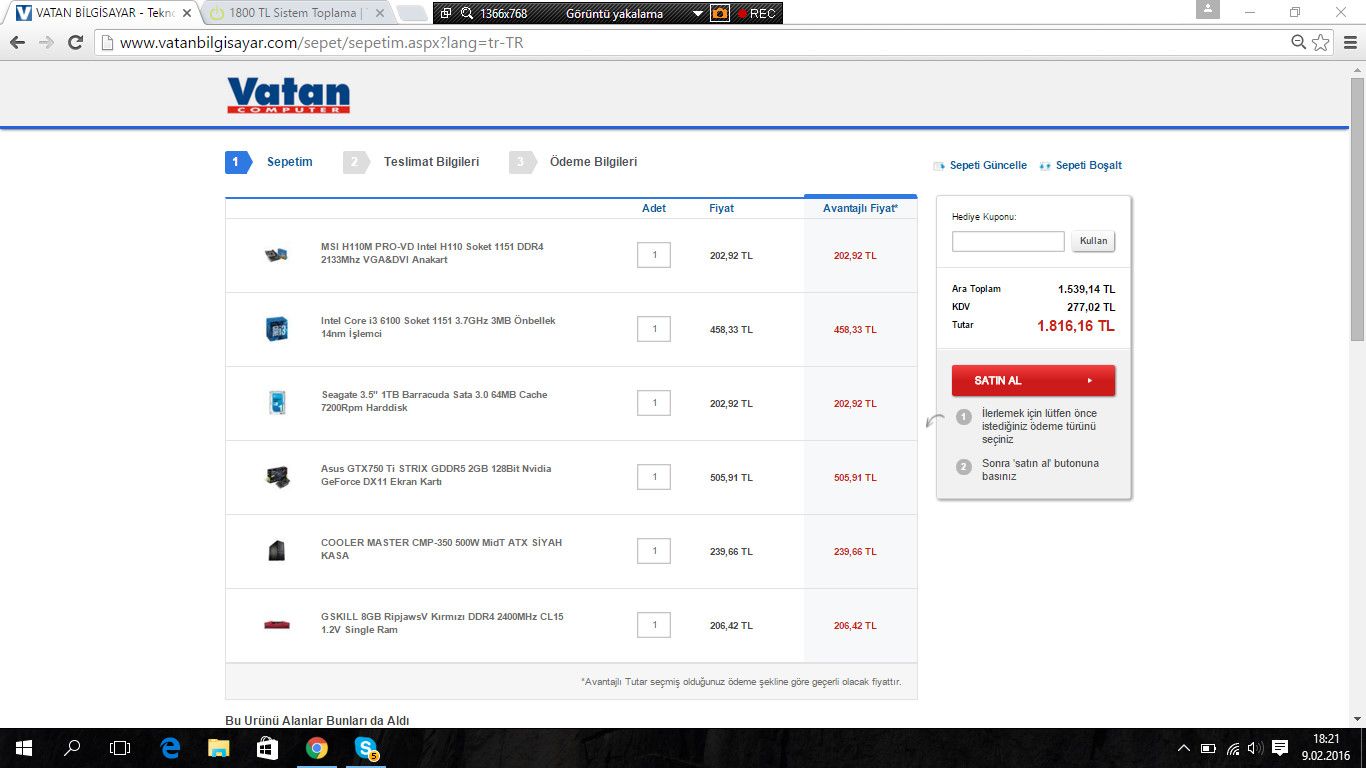
Task: Switch to the 1800 TL Sistem Toplama tab
Action: point(296,13)
